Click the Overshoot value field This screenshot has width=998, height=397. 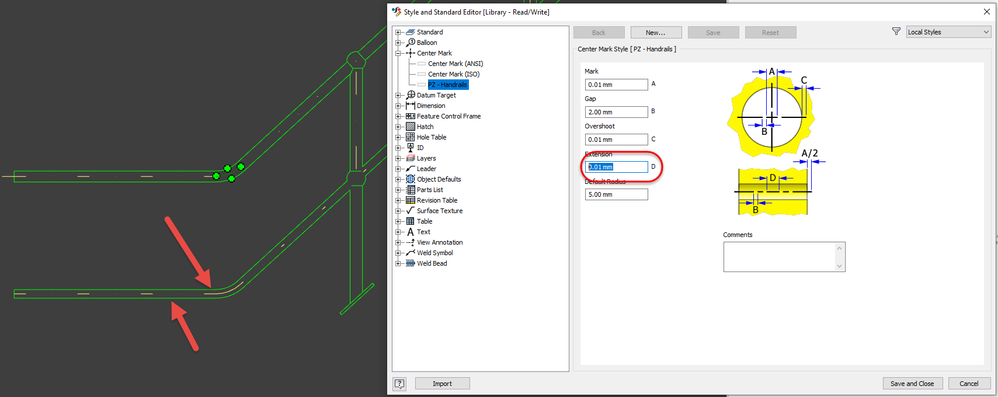[x=616, y=139]
